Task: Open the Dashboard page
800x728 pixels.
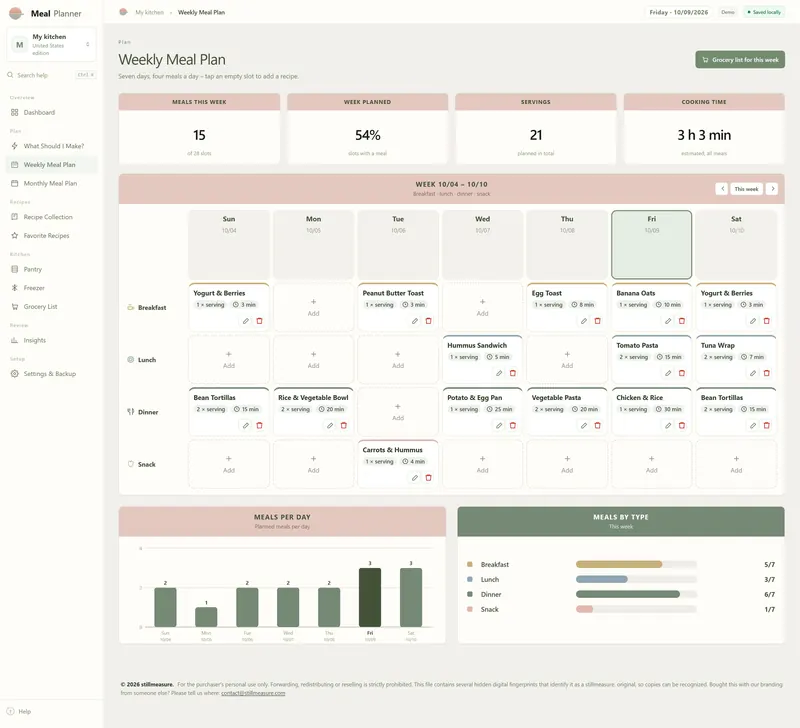Action: [52, 112]
